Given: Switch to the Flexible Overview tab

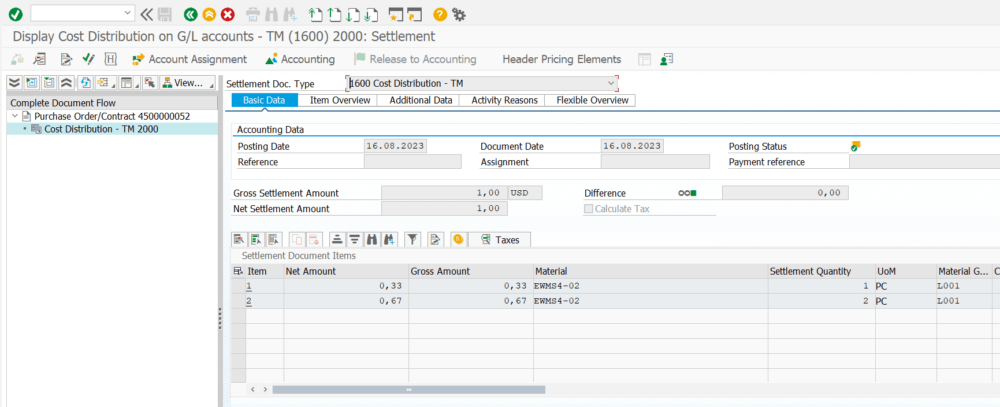Looking at the screenshot, I should 592,100.
